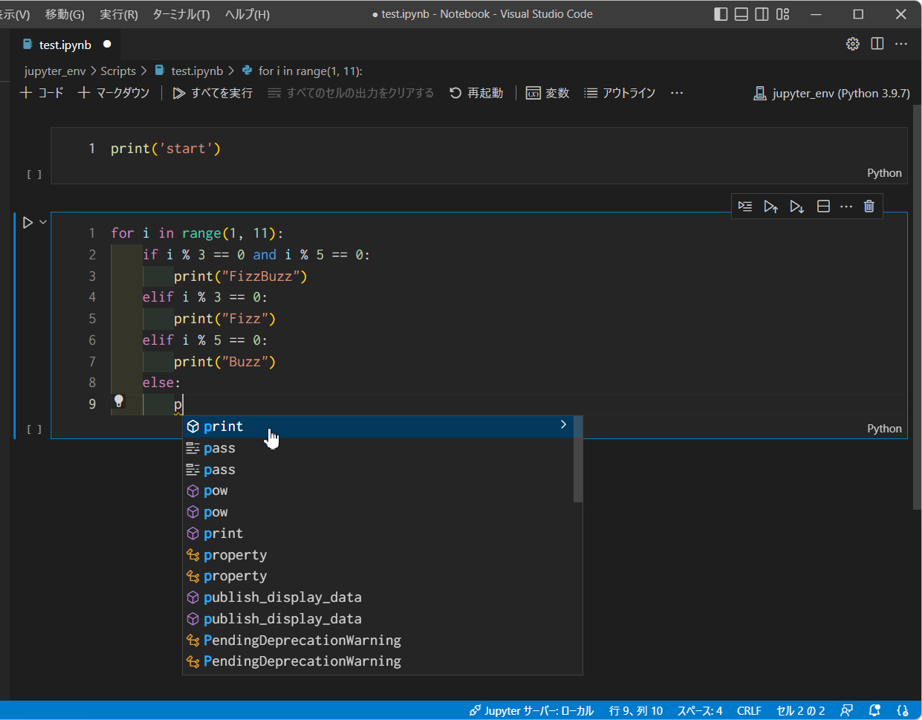Execute the cell and cells below
The image size is (922, 720).
(796, 206)
